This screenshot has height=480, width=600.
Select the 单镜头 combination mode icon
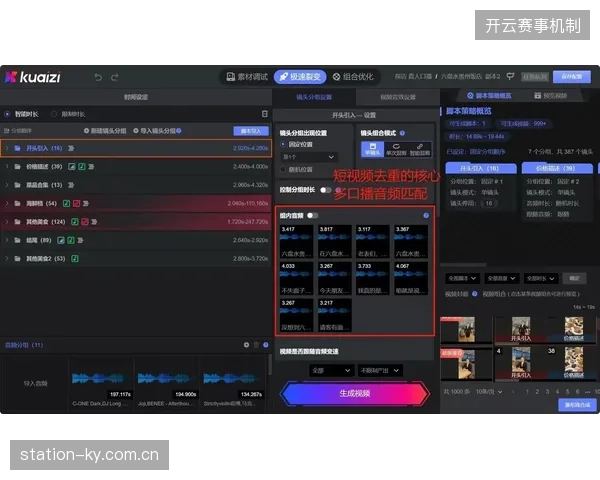click(x=372, y=149)
